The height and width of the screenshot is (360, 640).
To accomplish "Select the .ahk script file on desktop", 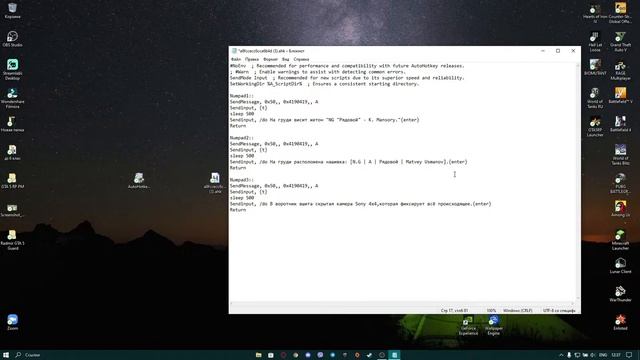I will click(214, 182).
